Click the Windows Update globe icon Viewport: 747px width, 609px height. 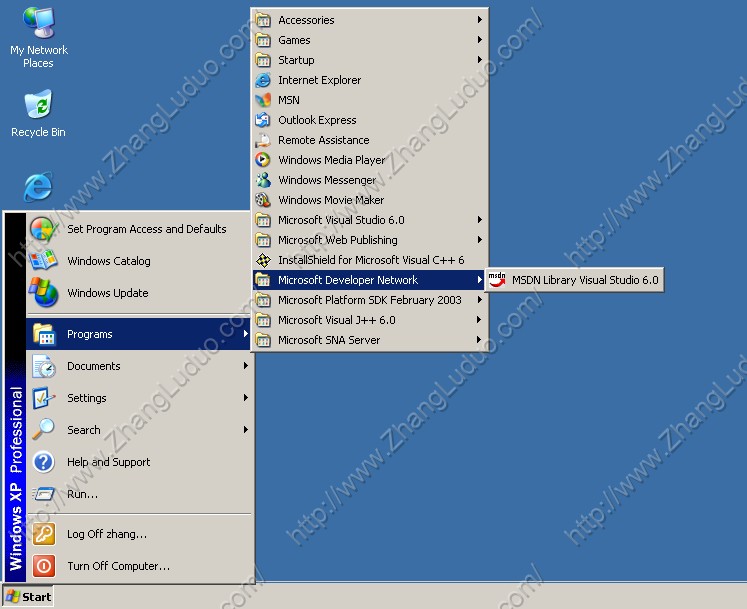pyautogui.click(x=43, y=292)
